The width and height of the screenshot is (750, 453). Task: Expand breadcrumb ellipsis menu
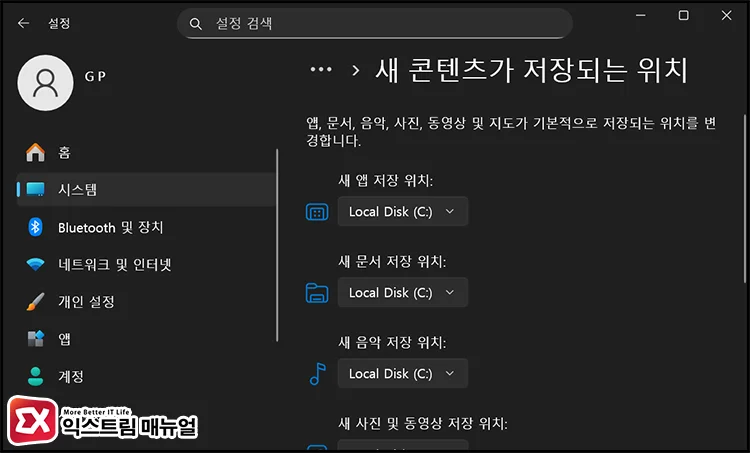point(320,70)
